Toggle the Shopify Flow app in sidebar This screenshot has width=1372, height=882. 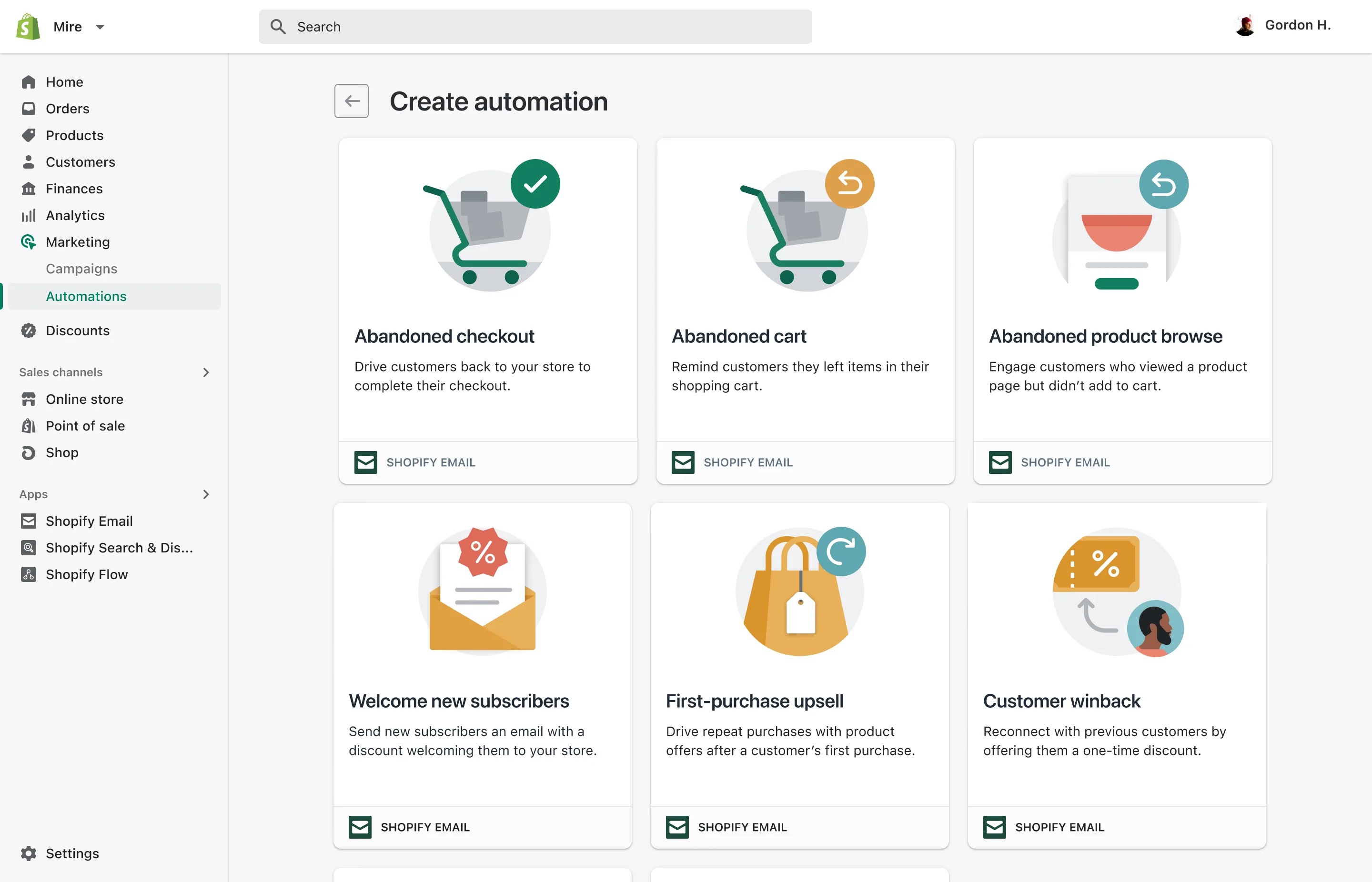pos(86,573)
